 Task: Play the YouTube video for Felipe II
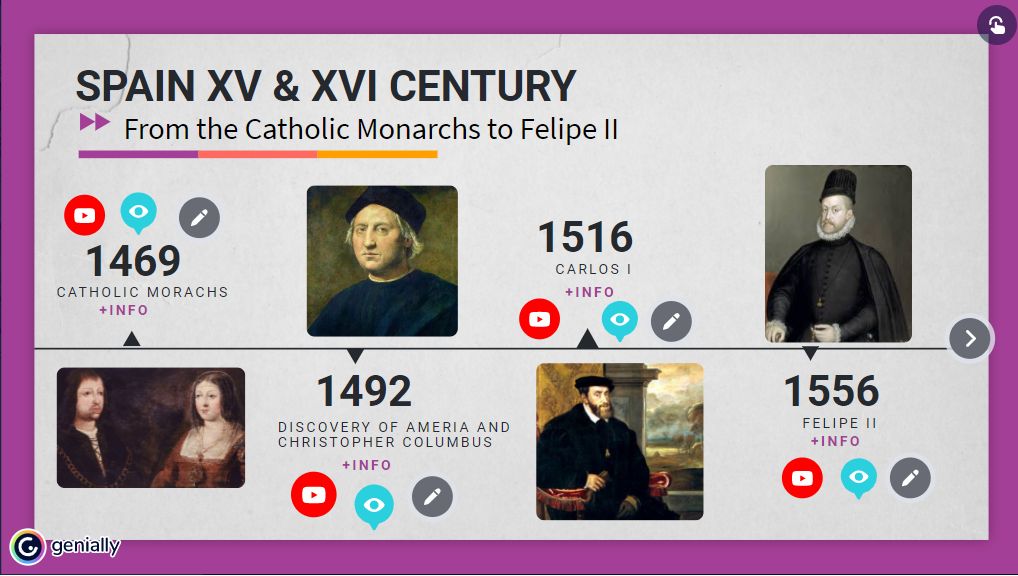[803, 478]
